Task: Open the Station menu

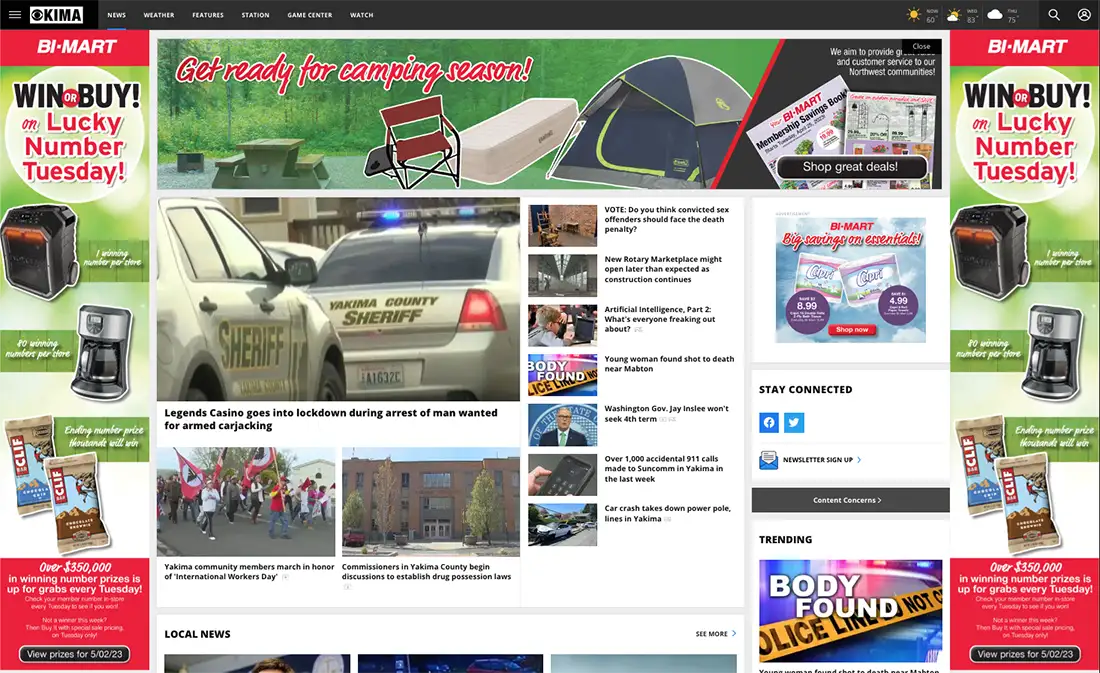Action: tap(255, 15)
